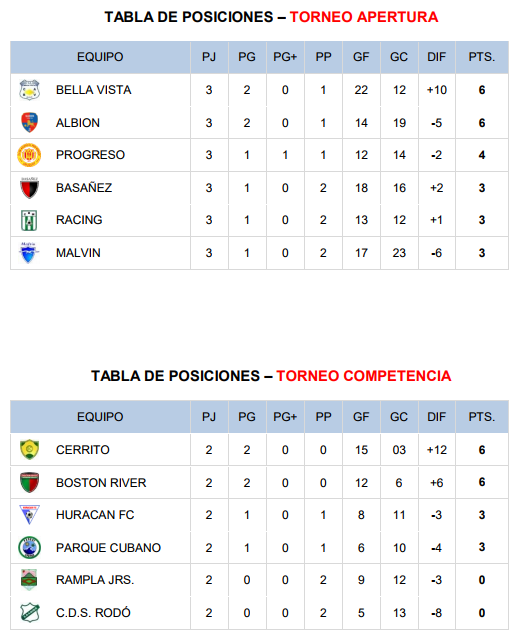
Task: Select Bella Vista's +10 goal difference cell
Action: pos(437,90)
